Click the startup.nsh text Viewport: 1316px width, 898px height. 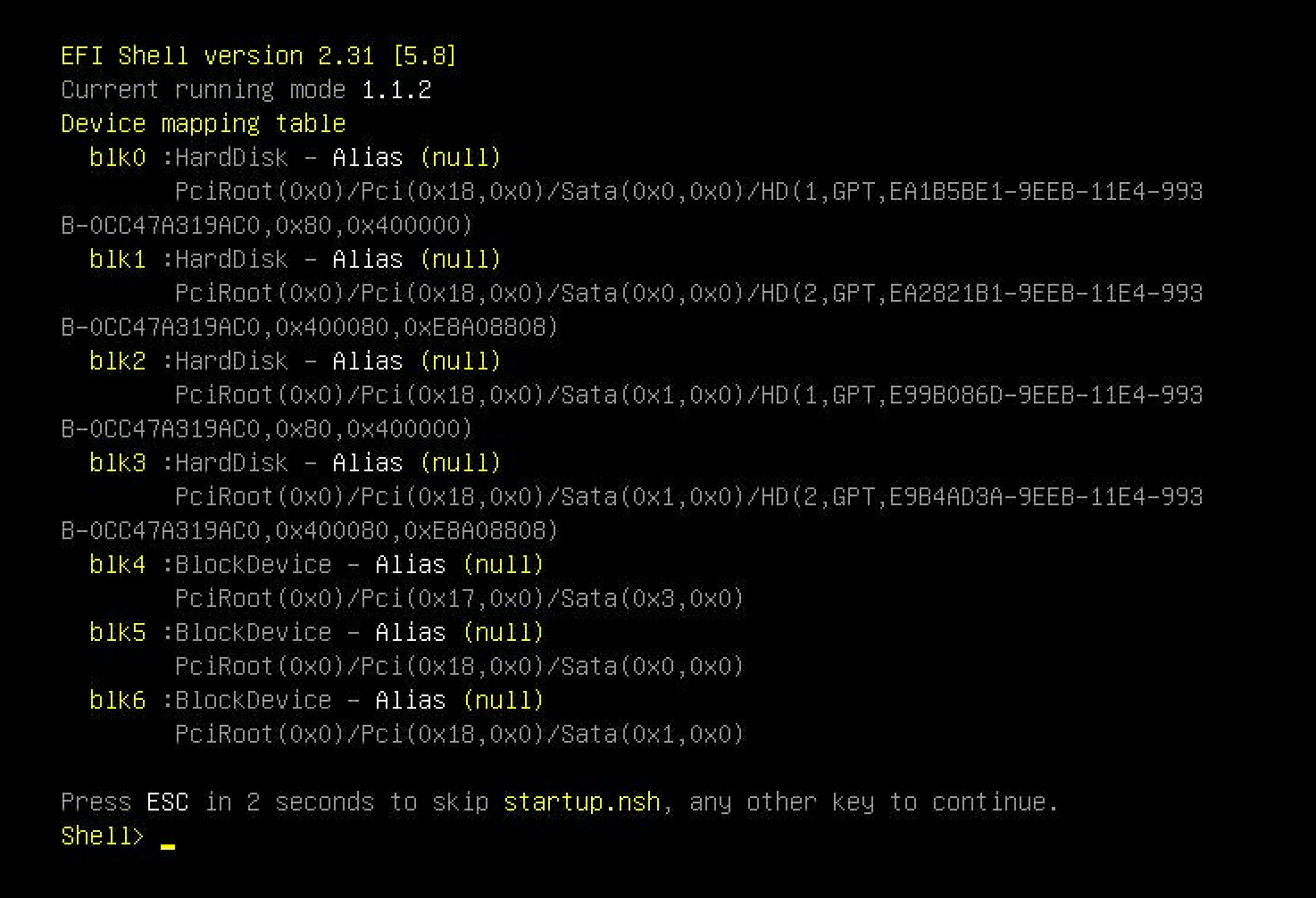coord(582,802)
